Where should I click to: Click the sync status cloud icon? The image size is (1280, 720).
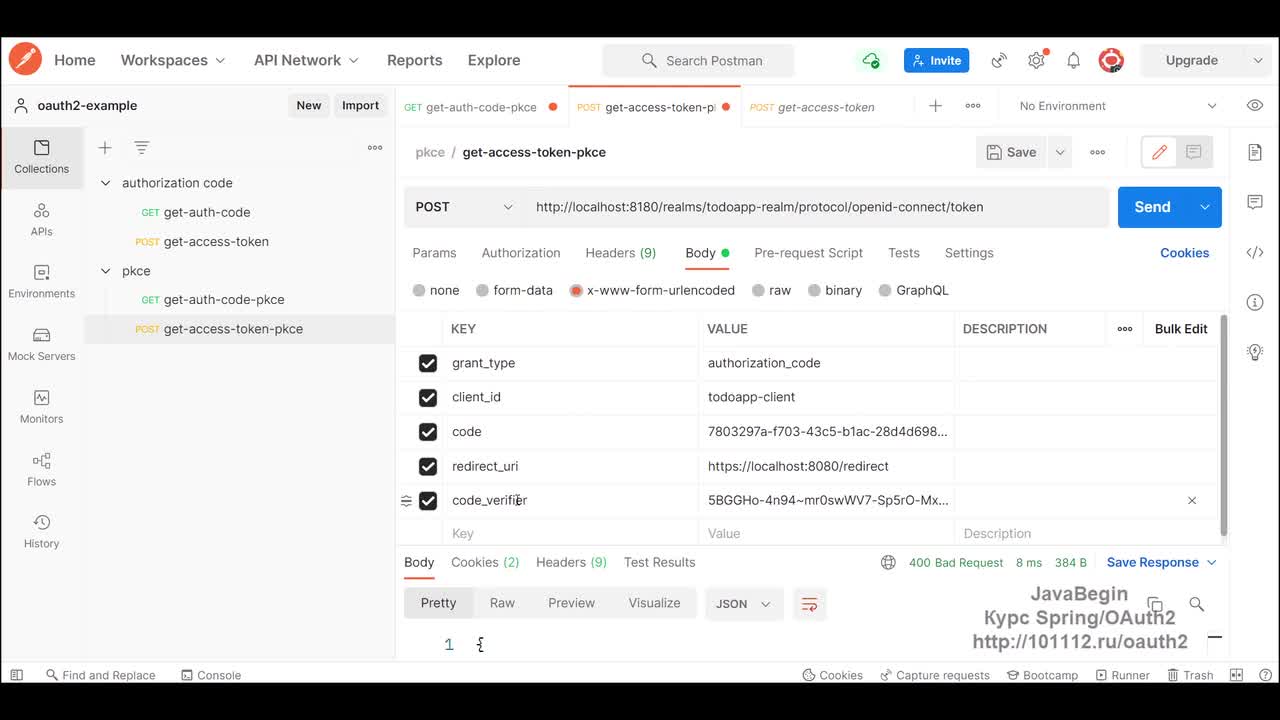pos(871,60)
